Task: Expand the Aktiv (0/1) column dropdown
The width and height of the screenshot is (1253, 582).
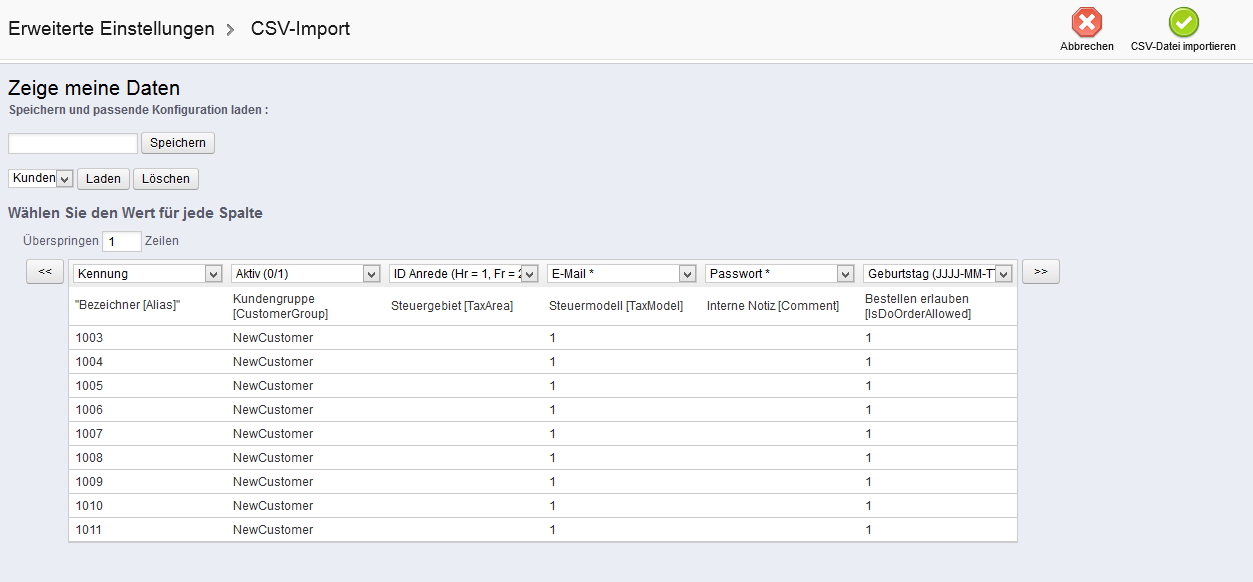Action: click(x=305, y=274)
